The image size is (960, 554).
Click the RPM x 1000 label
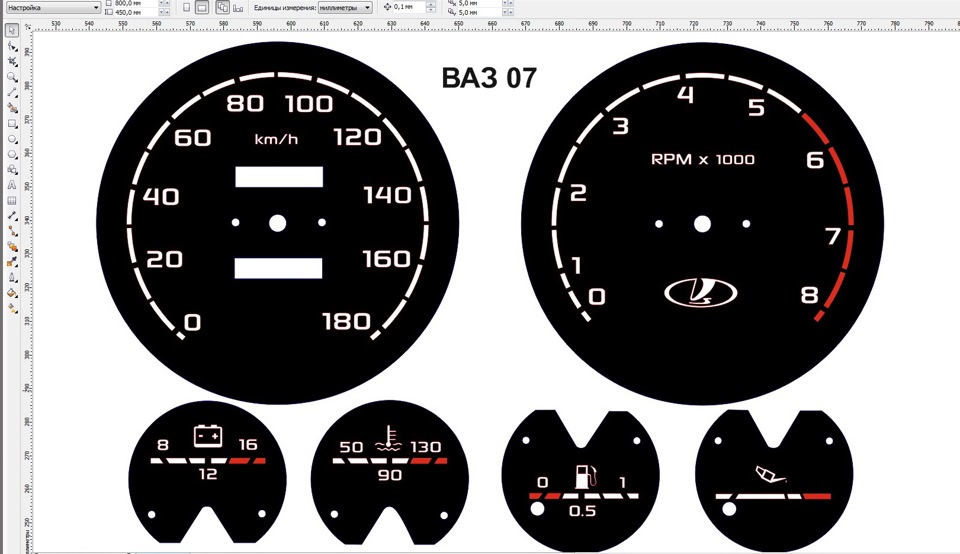tap(702, 159)
